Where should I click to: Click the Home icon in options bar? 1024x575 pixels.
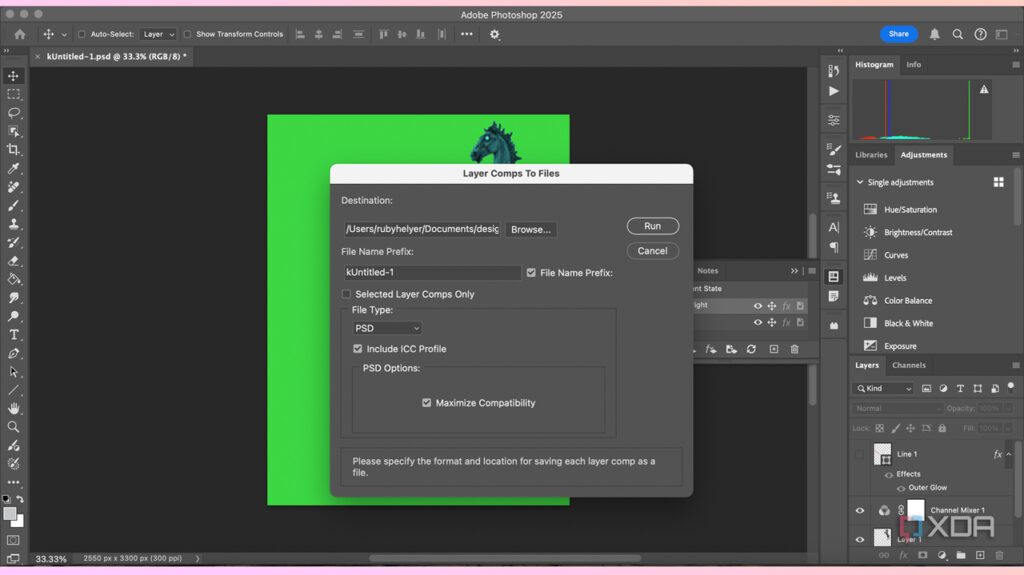tap(20, 34)
